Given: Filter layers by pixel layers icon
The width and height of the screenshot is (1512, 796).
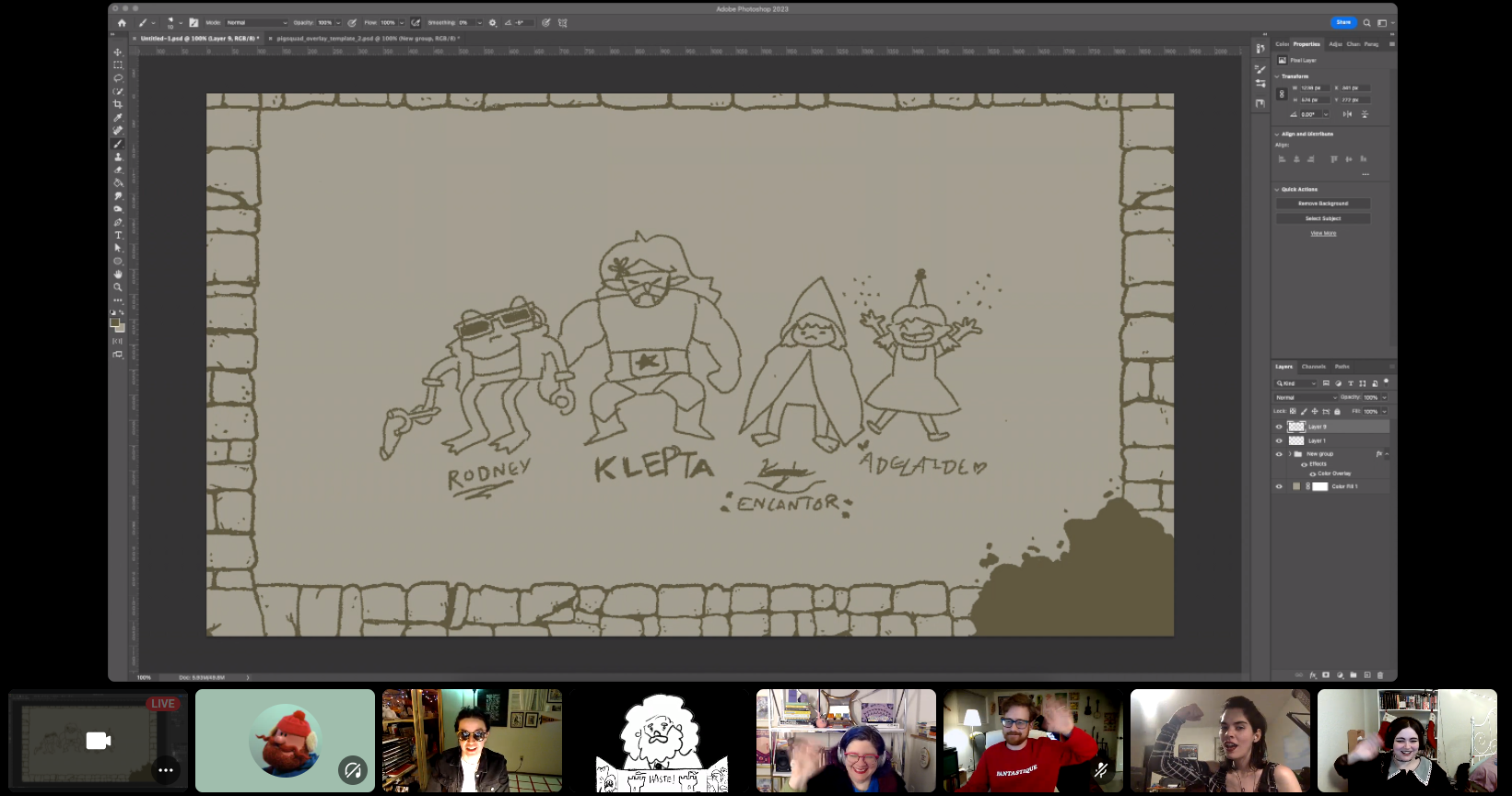Looking at the screenshot, I should [1327, 383].
